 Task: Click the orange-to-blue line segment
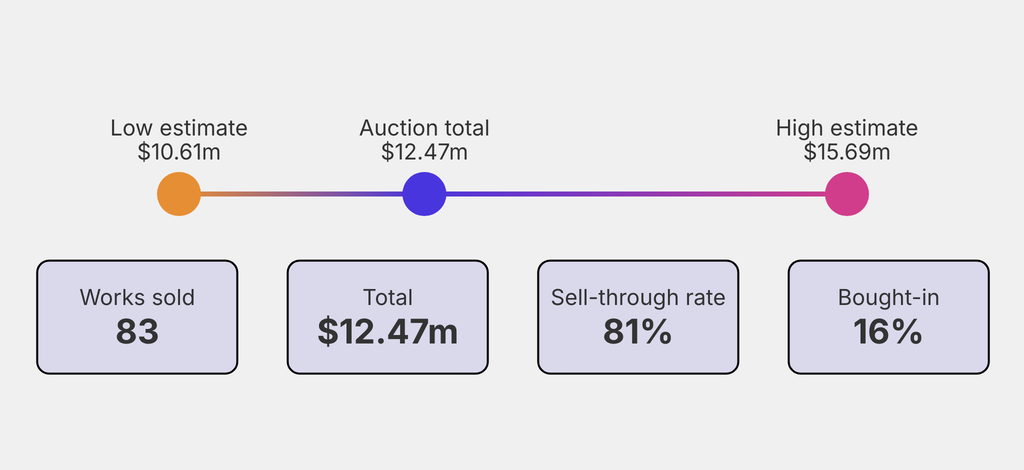[300, 194]
